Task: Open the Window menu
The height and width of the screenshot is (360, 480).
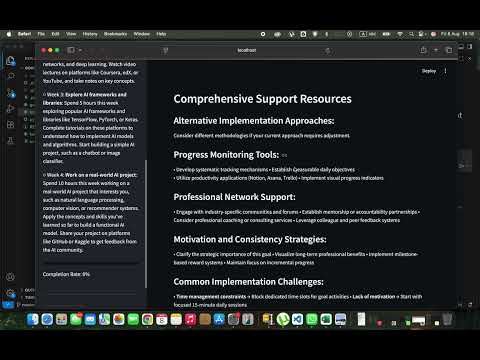Action: pyautogui.click(x=142, y=34)
